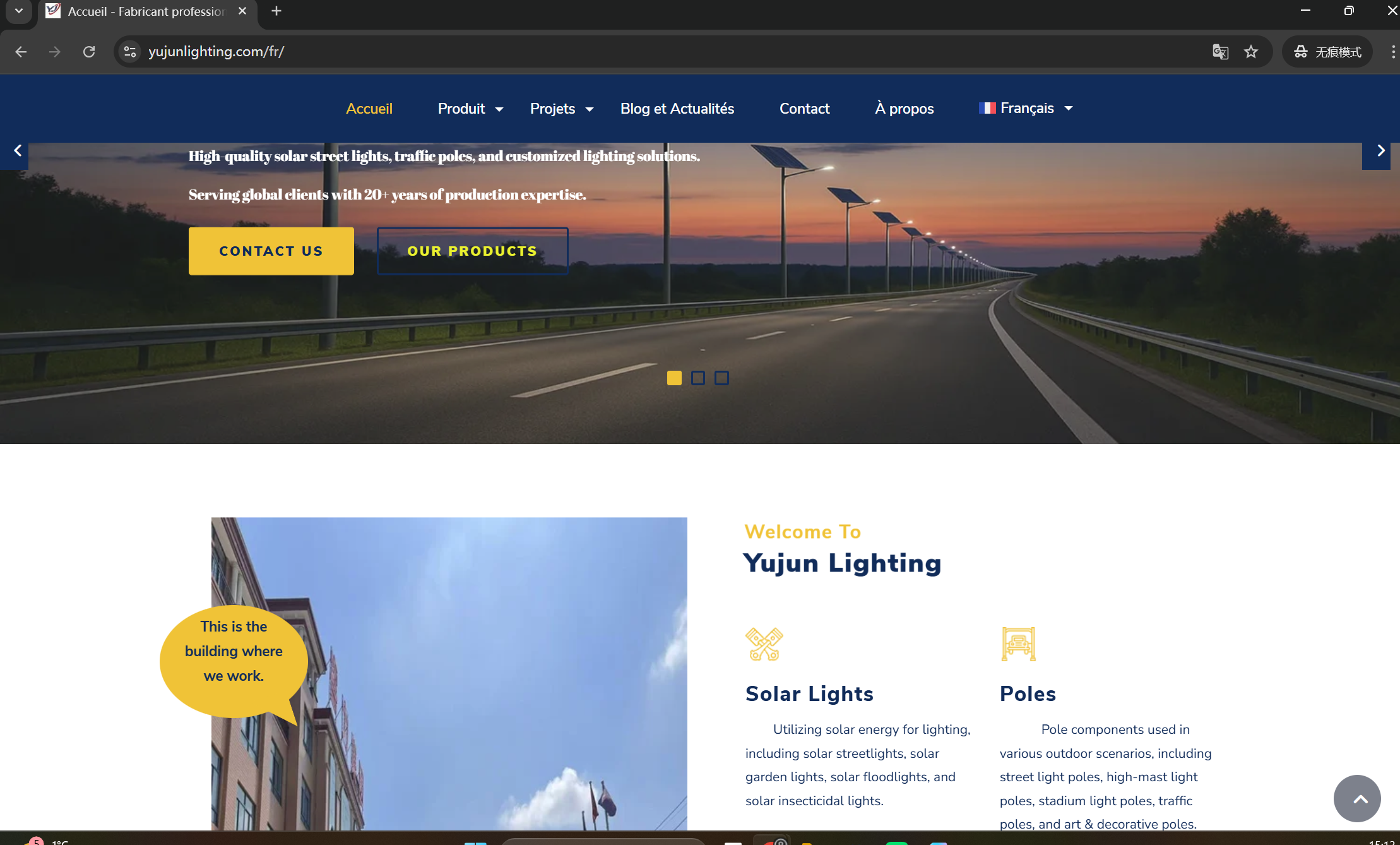Click the OUR PRODUCTS button
Viewport: 1400px width, 845px height.
point(472,251)
